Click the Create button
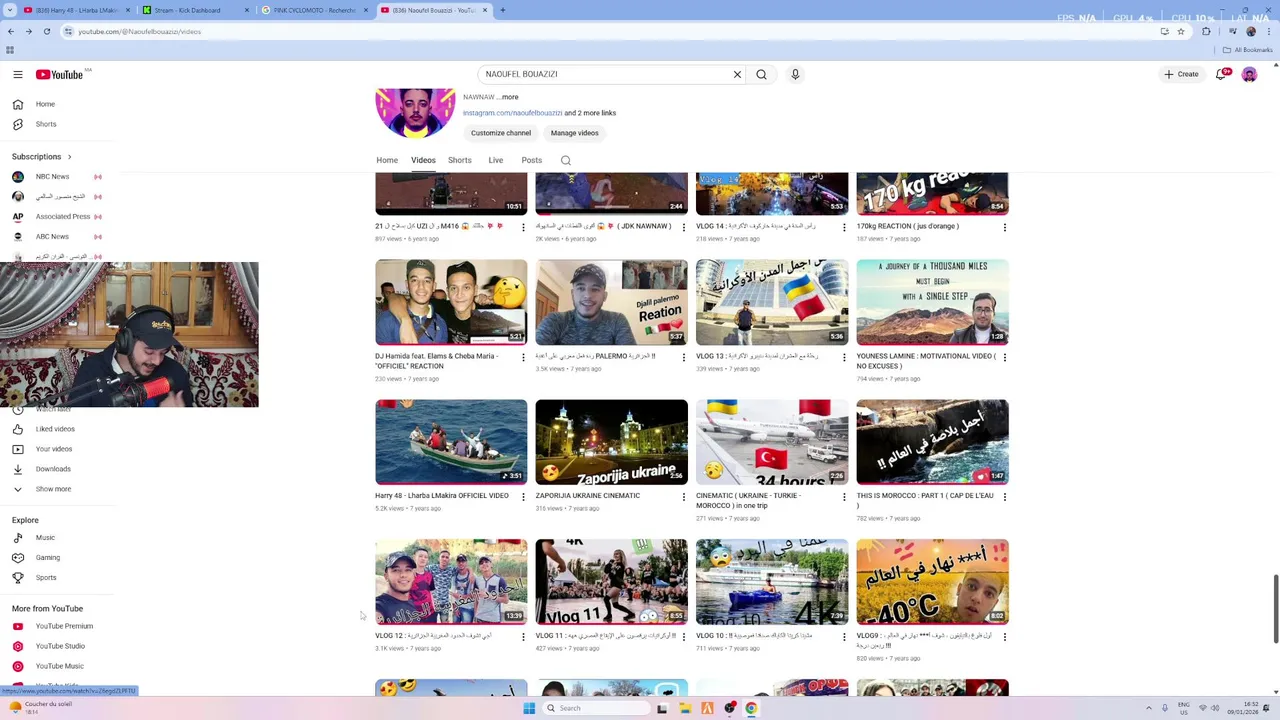Viewport: 1280px width, 720px height. pyautogui.click(x=1181, y=74)
